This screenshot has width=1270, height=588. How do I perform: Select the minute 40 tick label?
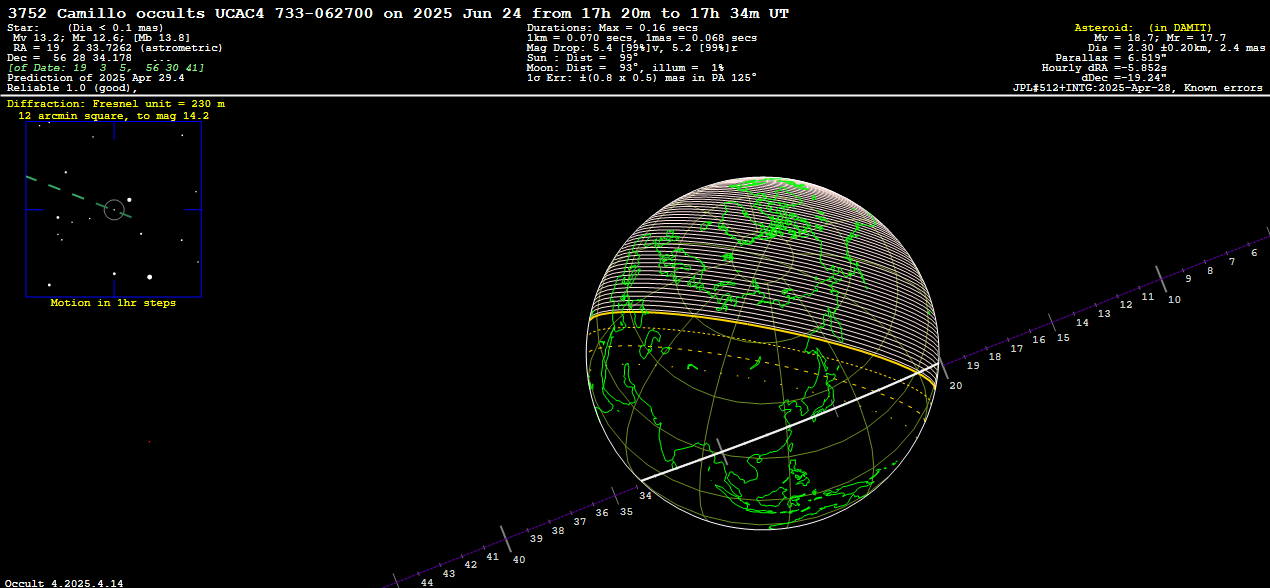point(518,560)
